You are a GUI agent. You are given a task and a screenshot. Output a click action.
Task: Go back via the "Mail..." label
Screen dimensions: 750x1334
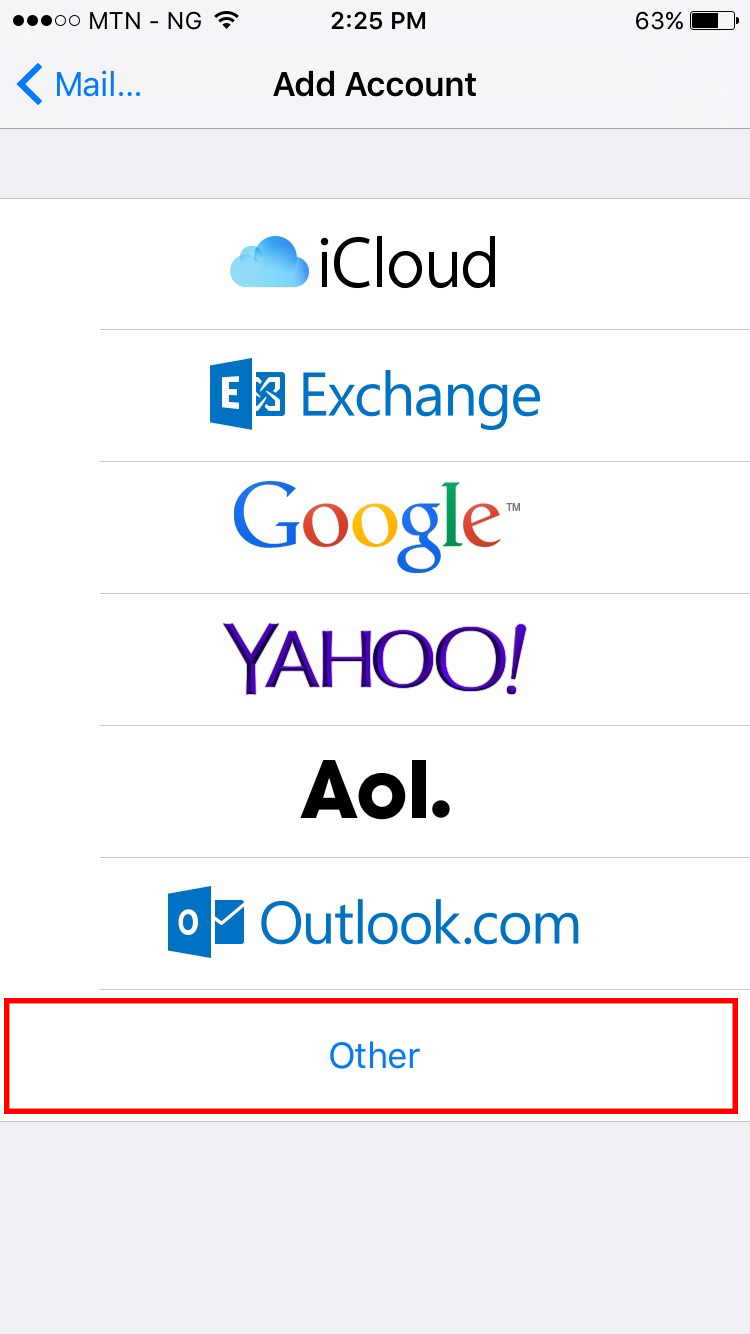(98, 84)
